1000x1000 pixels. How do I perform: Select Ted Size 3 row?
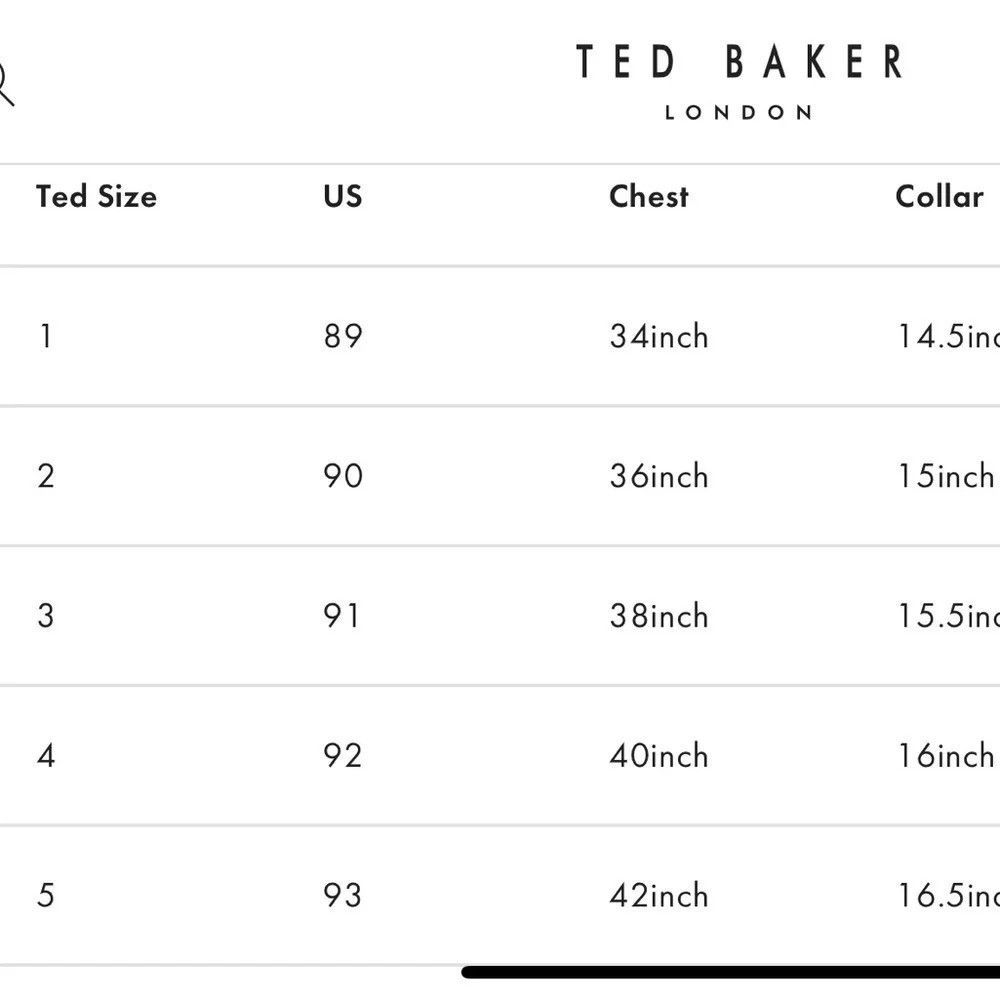pos(46,617)
